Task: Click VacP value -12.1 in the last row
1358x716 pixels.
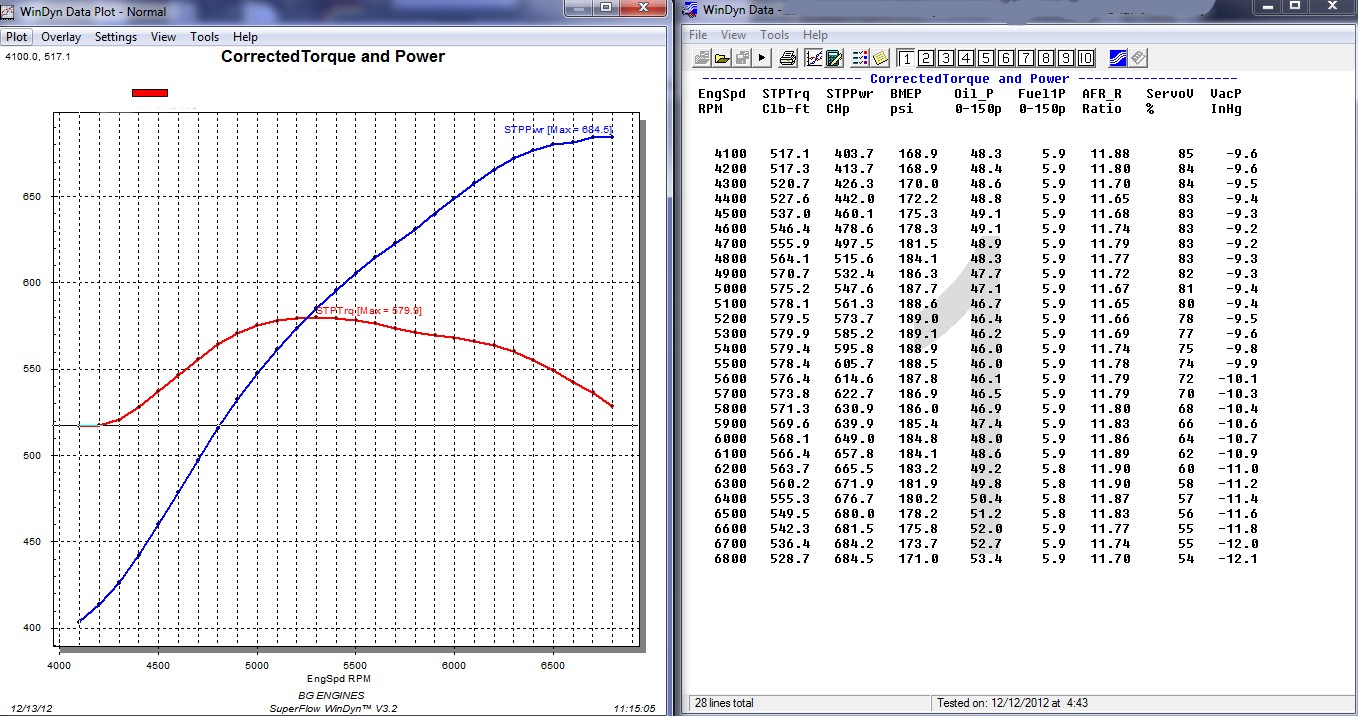Action: [1239, 559]
